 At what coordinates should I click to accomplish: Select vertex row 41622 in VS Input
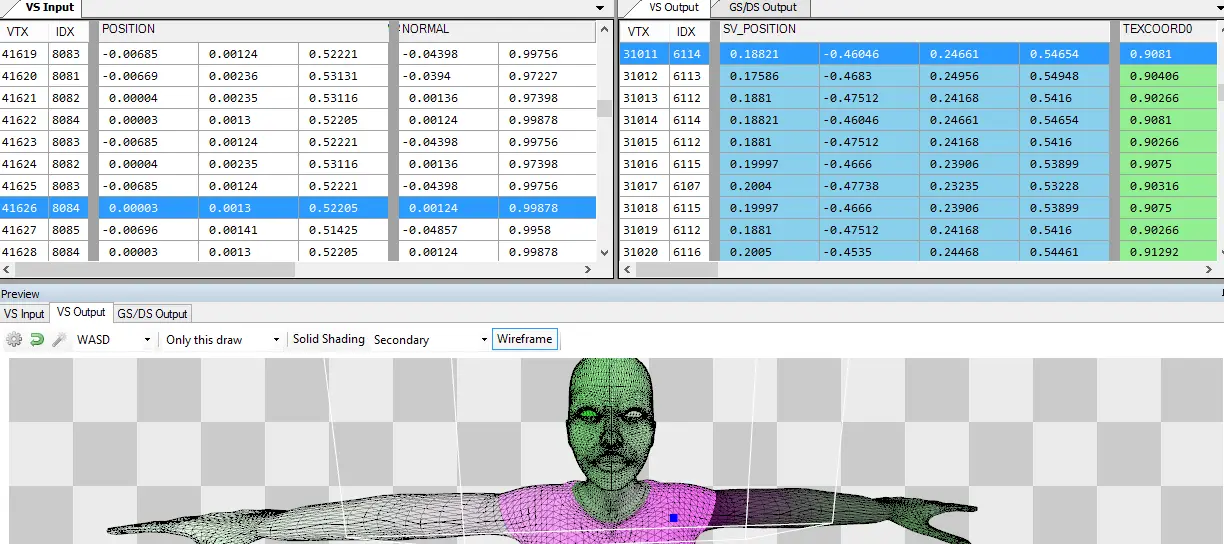pos(20,120)
